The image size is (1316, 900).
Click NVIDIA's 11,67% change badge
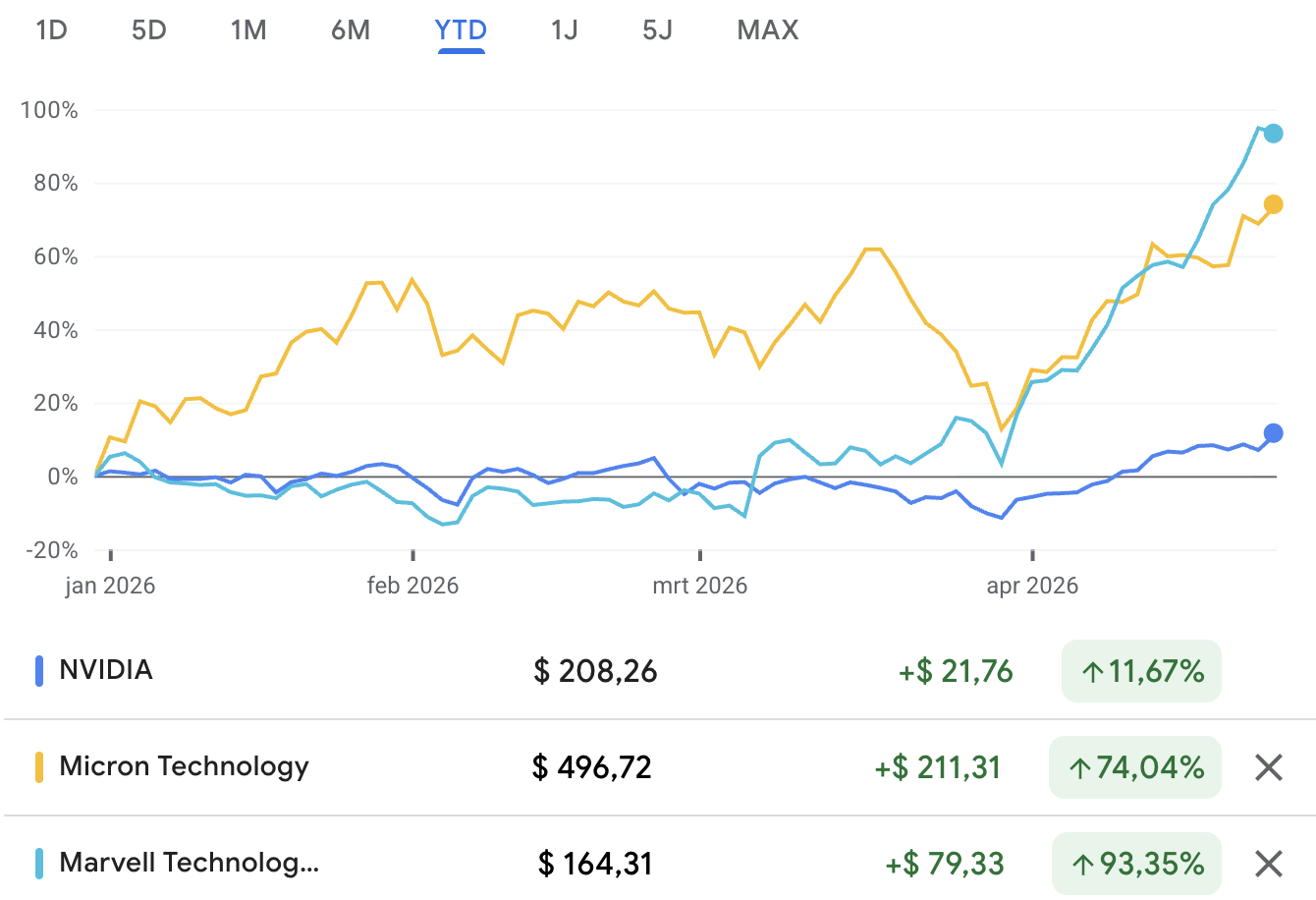[1141, 671]
